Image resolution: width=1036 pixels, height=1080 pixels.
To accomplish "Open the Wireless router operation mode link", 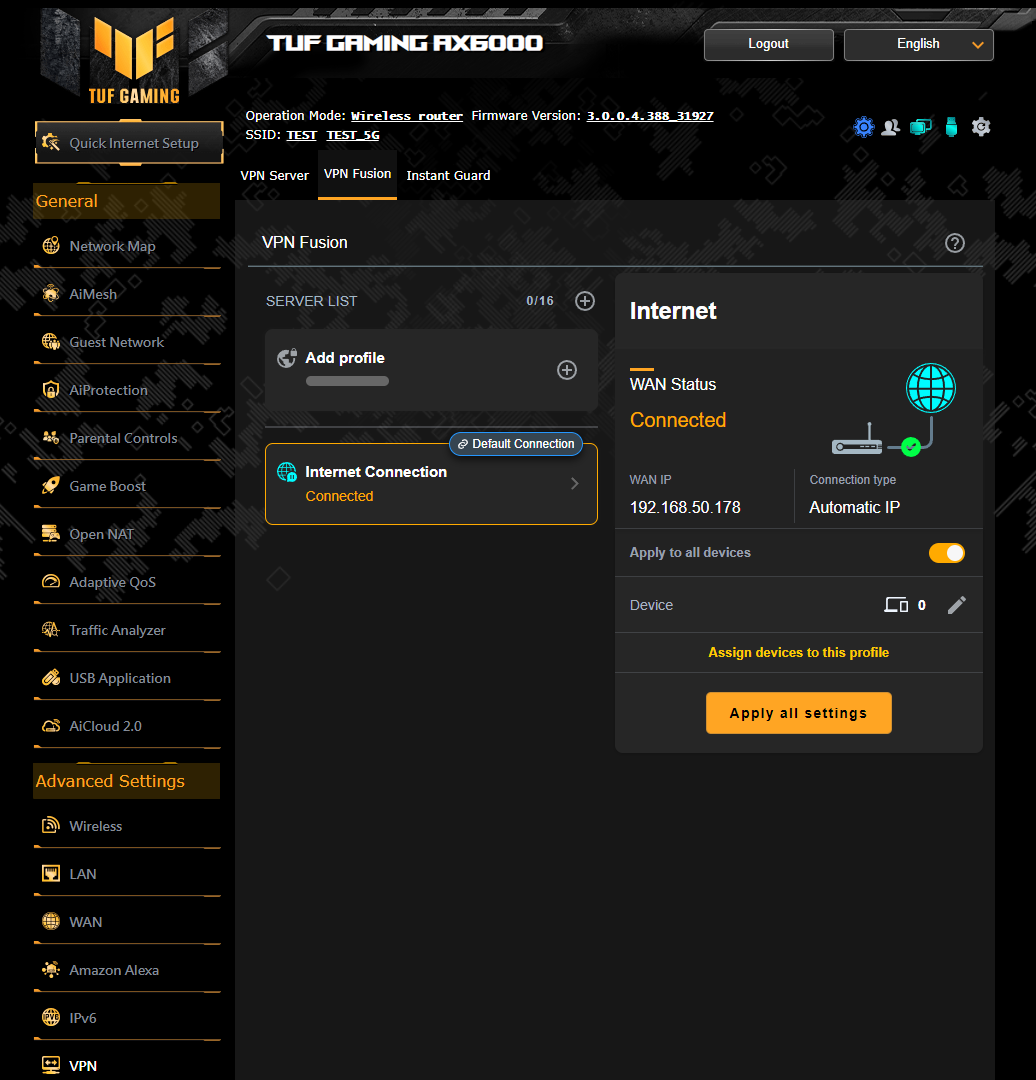I will pyautogui.click(x=406, y=116).
